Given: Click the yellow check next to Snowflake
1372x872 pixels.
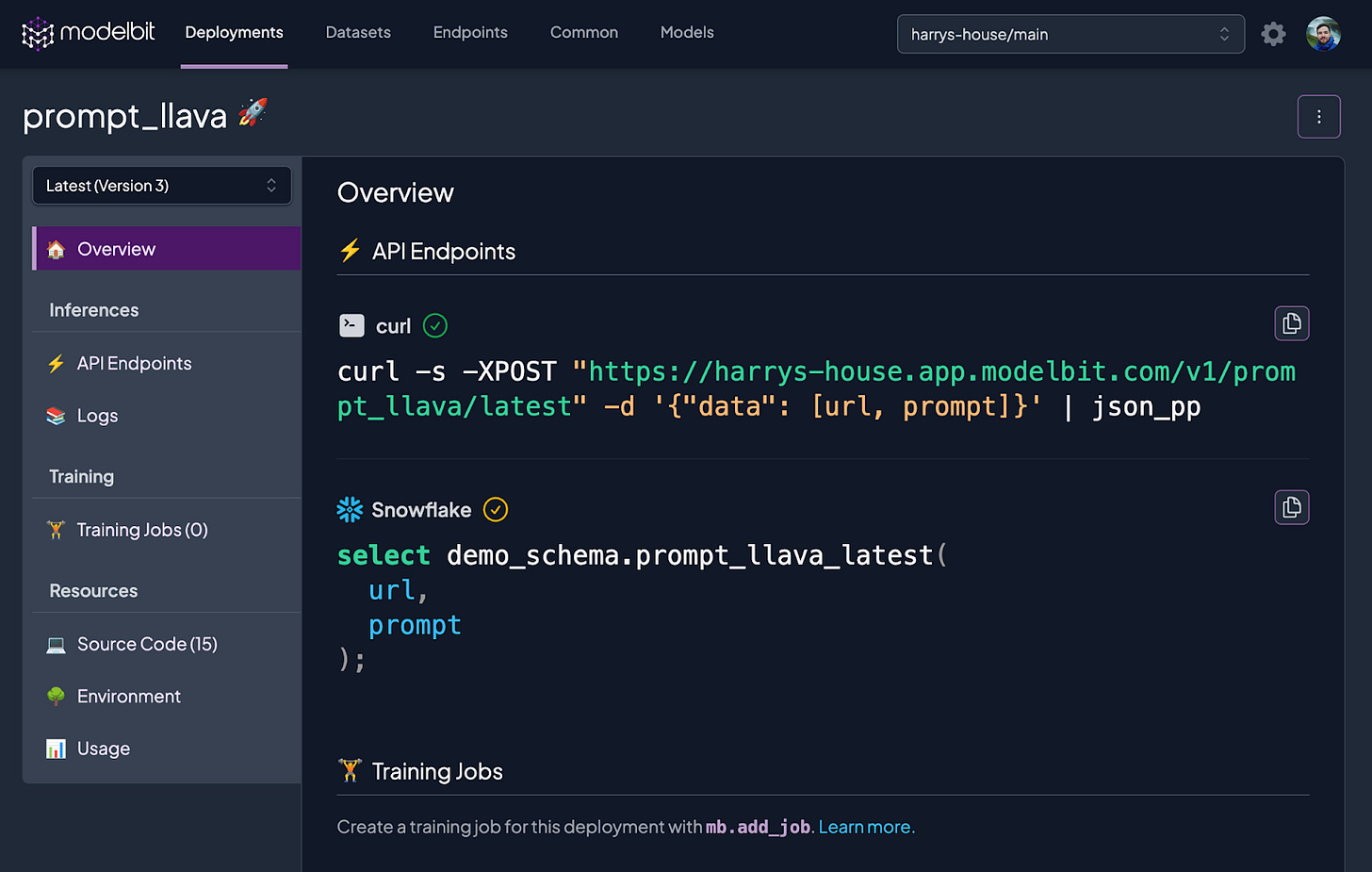Looking at the screenshot, I should pos(496,510).
